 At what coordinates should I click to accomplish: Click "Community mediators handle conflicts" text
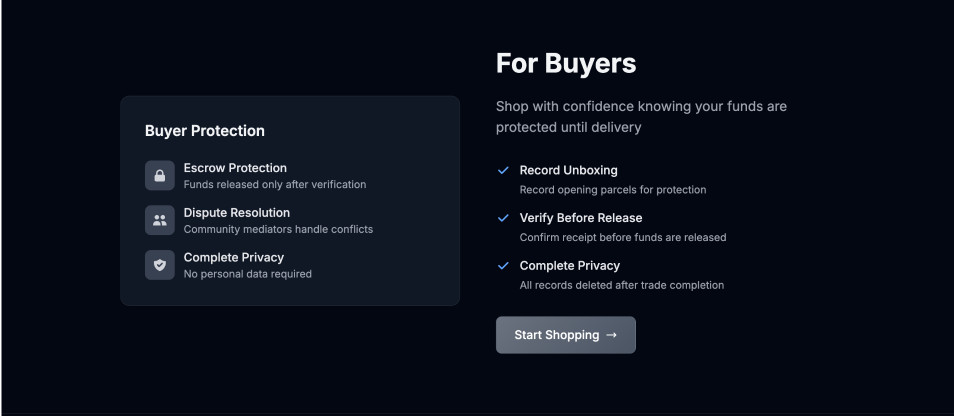278,229
